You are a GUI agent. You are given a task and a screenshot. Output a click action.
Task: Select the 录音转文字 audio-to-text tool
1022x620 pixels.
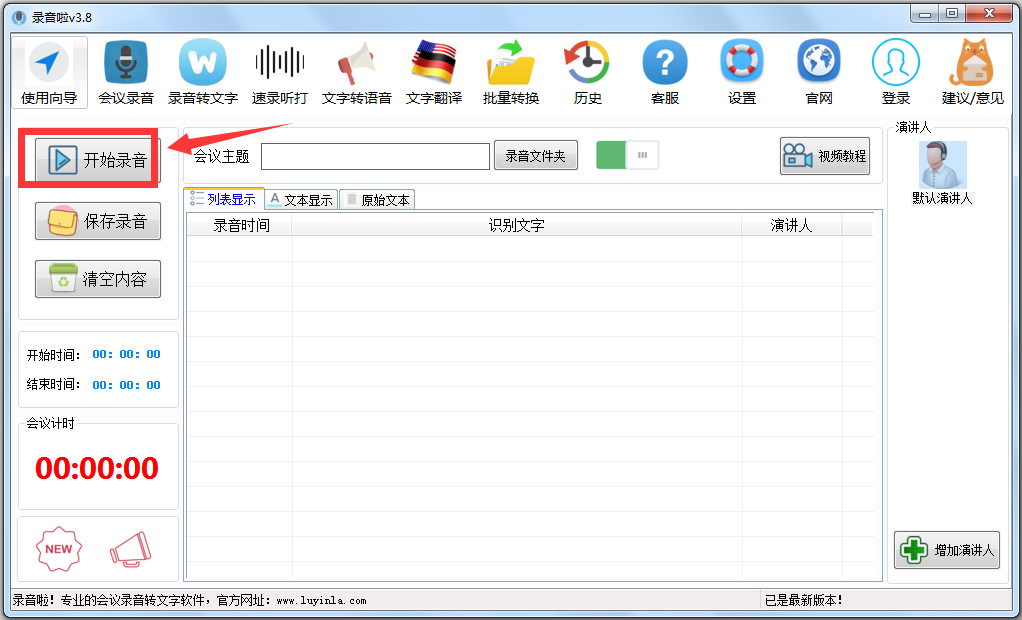pos(203,70)
